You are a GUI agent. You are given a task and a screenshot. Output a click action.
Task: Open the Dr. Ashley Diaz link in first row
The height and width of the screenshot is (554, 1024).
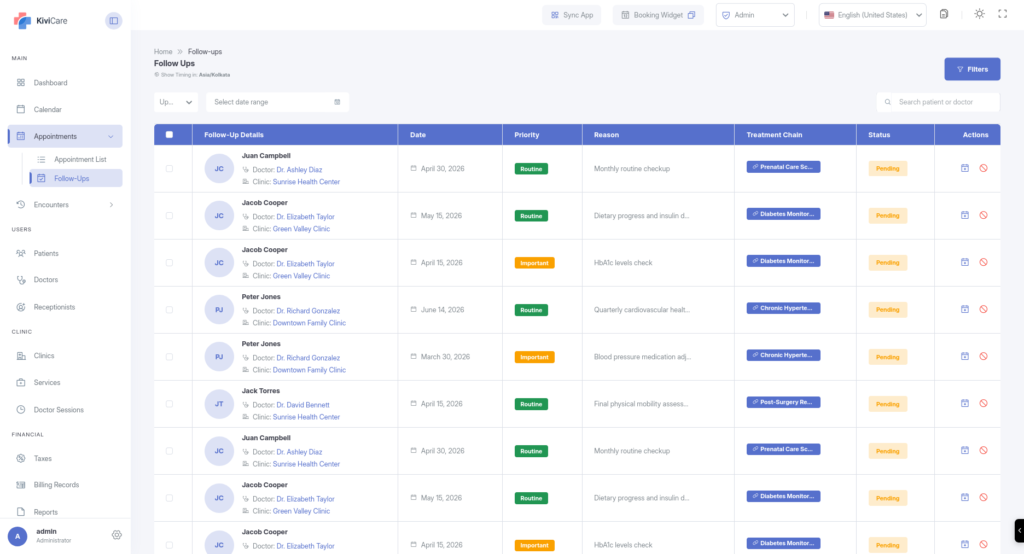tap(299, 170)
